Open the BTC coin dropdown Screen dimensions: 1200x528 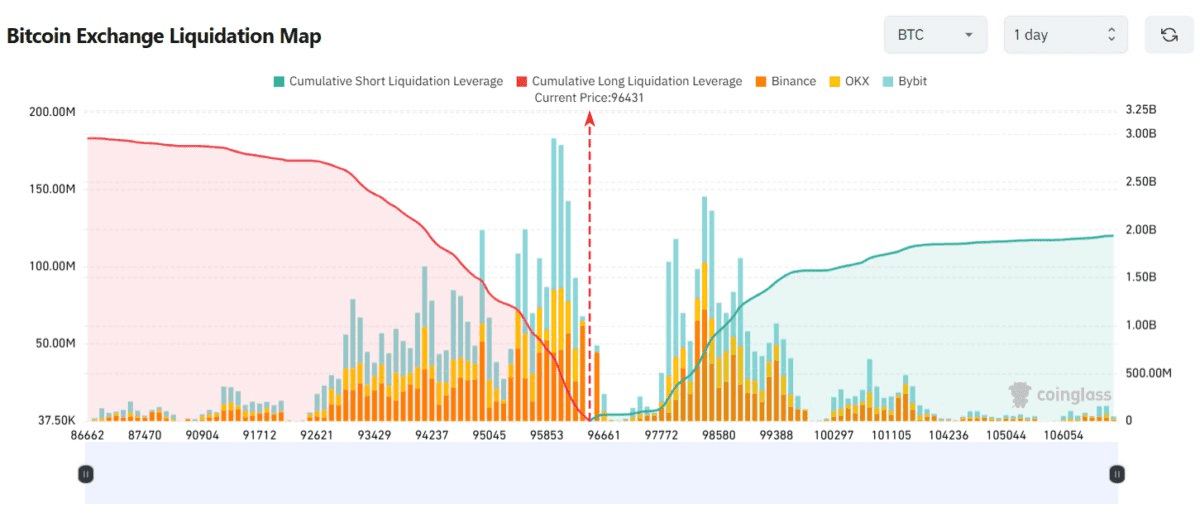click(935, 35)
